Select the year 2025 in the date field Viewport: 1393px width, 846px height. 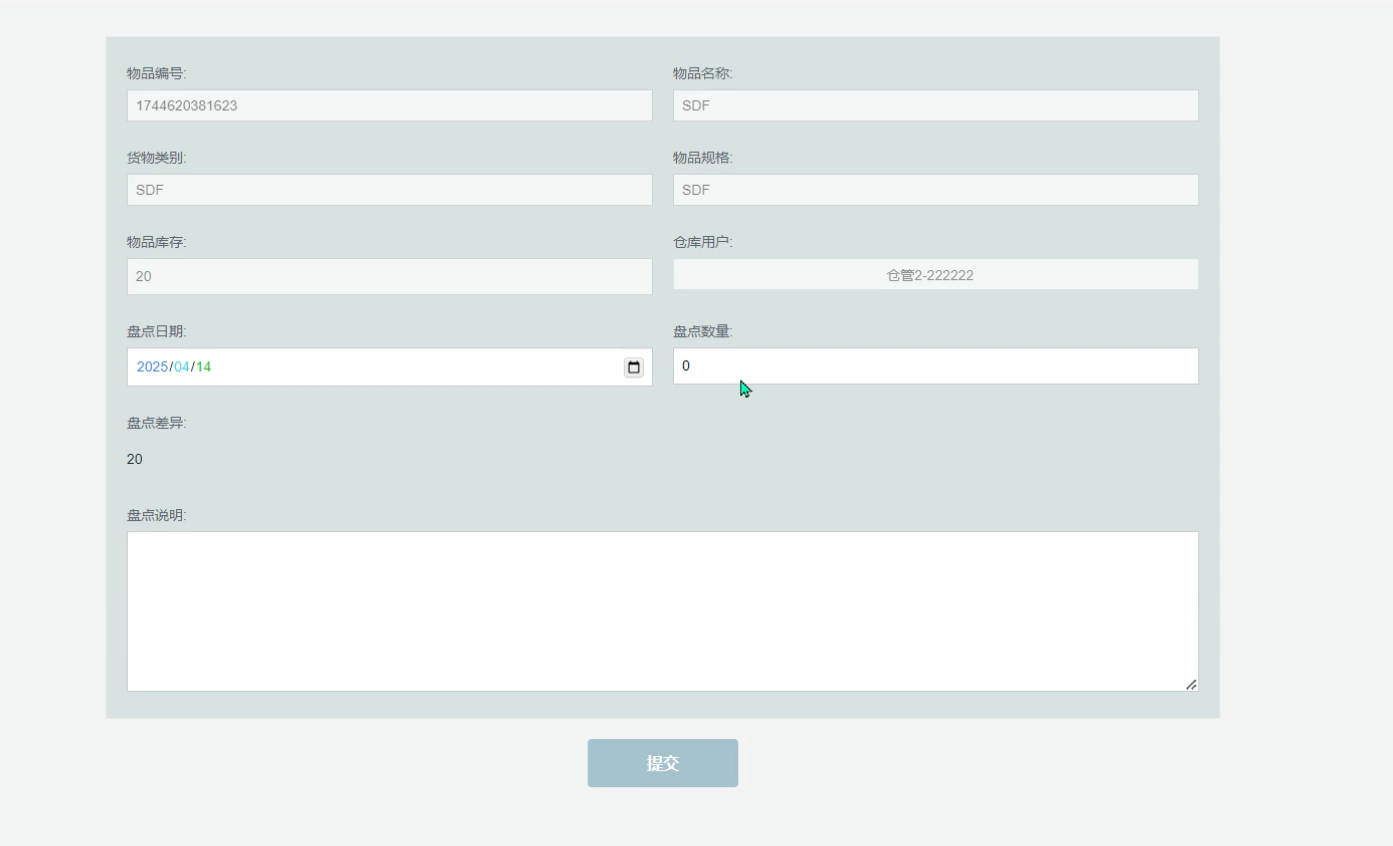(152, 367)
